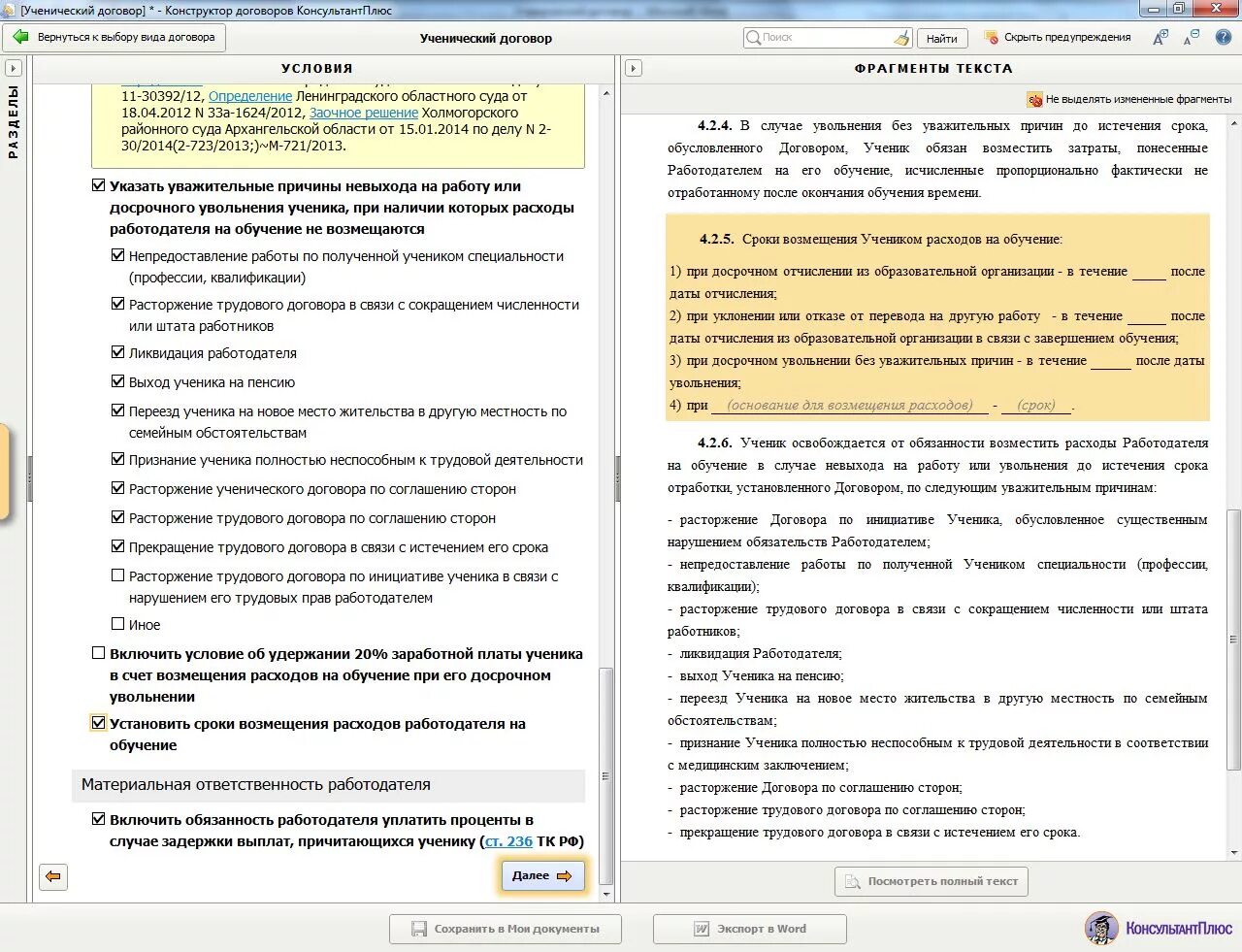Toggle Расторжение ученического договора по соглашению

117,488
